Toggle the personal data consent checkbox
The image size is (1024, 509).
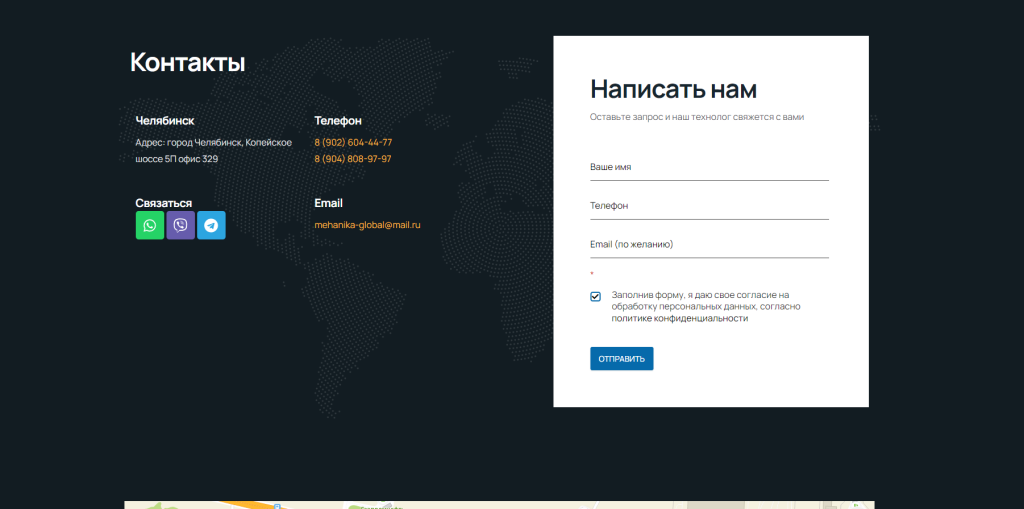point(596,297)
